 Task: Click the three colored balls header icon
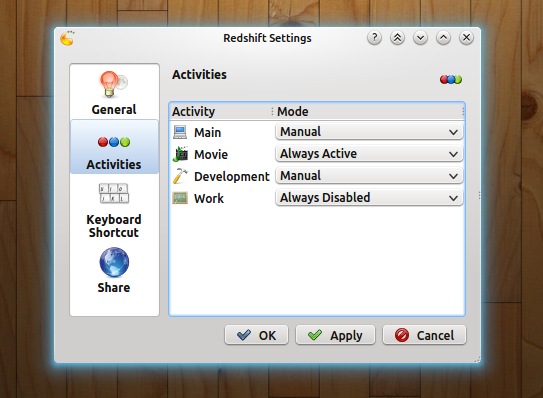pos(451,79)
